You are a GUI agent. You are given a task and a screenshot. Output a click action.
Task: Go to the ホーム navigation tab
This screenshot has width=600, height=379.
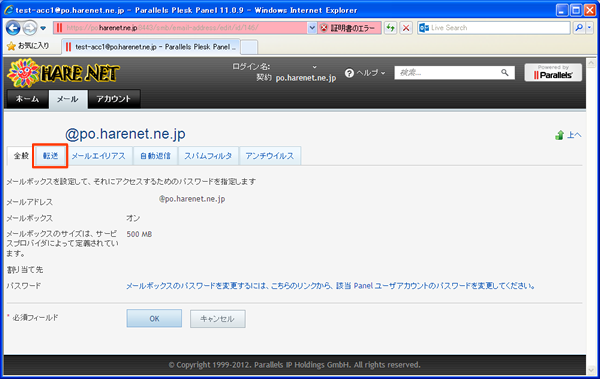(x=28, y=99)
